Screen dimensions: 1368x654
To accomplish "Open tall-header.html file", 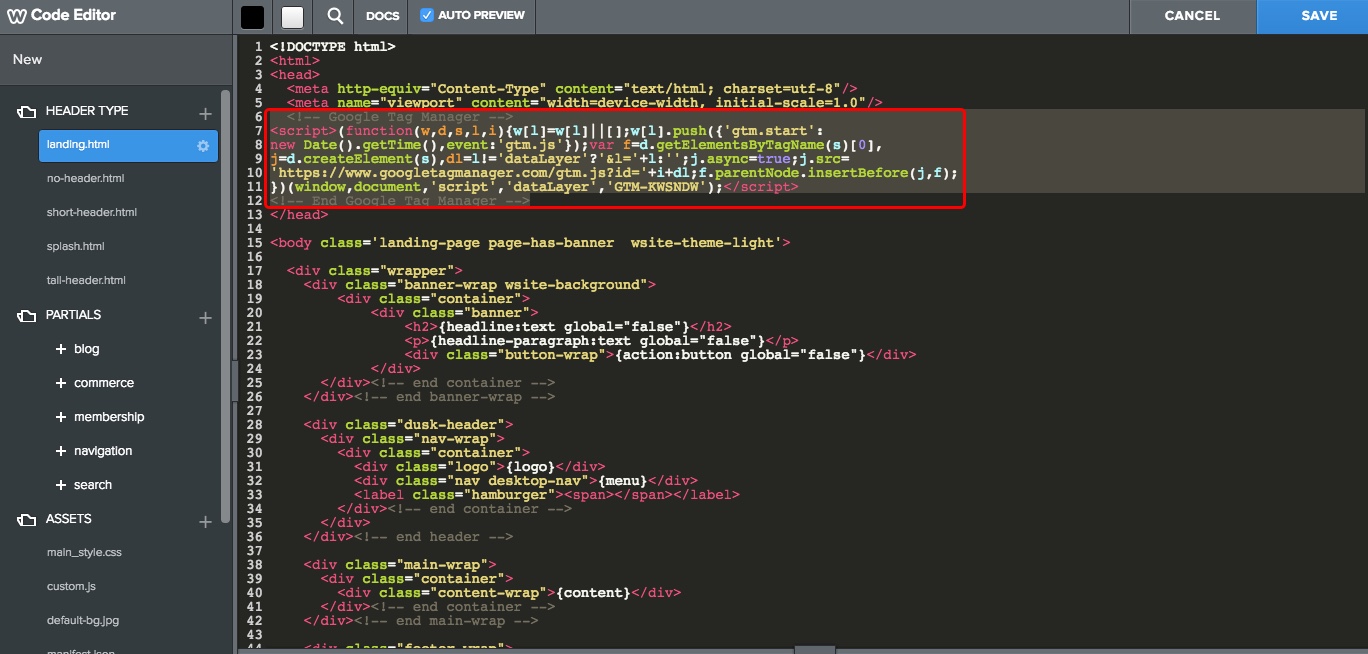I will click(86, 281).
